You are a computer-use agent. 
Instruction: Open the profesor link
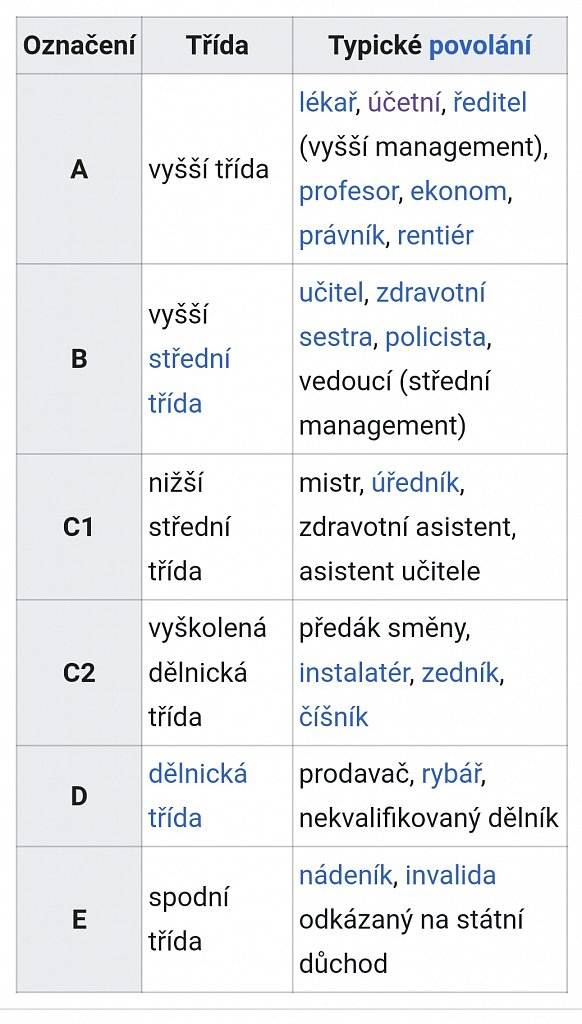tap(349, 191)
